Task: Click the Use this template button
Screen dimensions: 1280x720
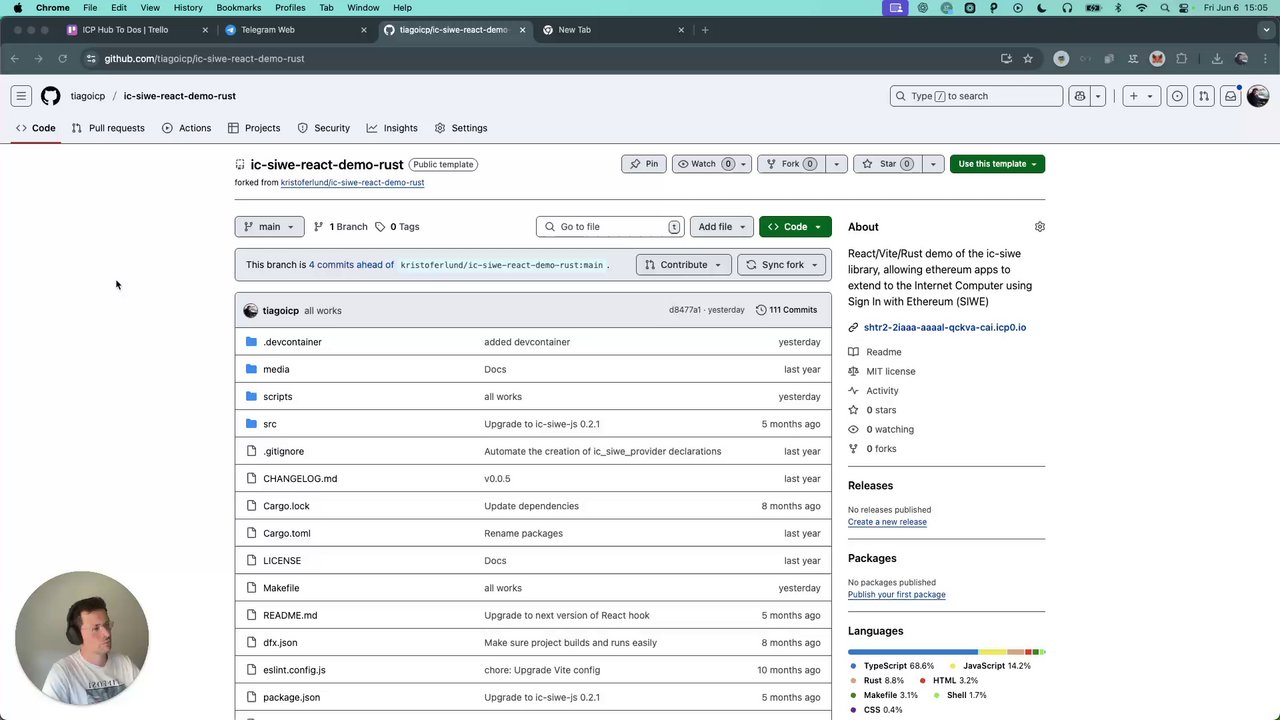Action: click(997, 164)
